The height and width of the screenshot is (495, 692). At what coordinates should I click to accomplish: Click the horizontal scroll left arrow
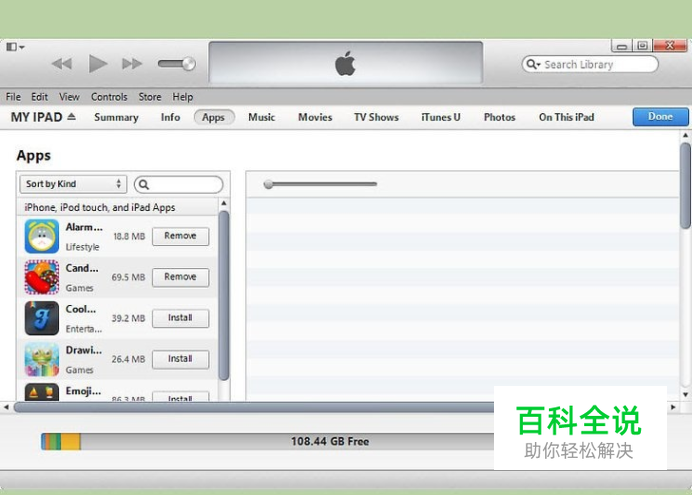click(x=6, y=407)
